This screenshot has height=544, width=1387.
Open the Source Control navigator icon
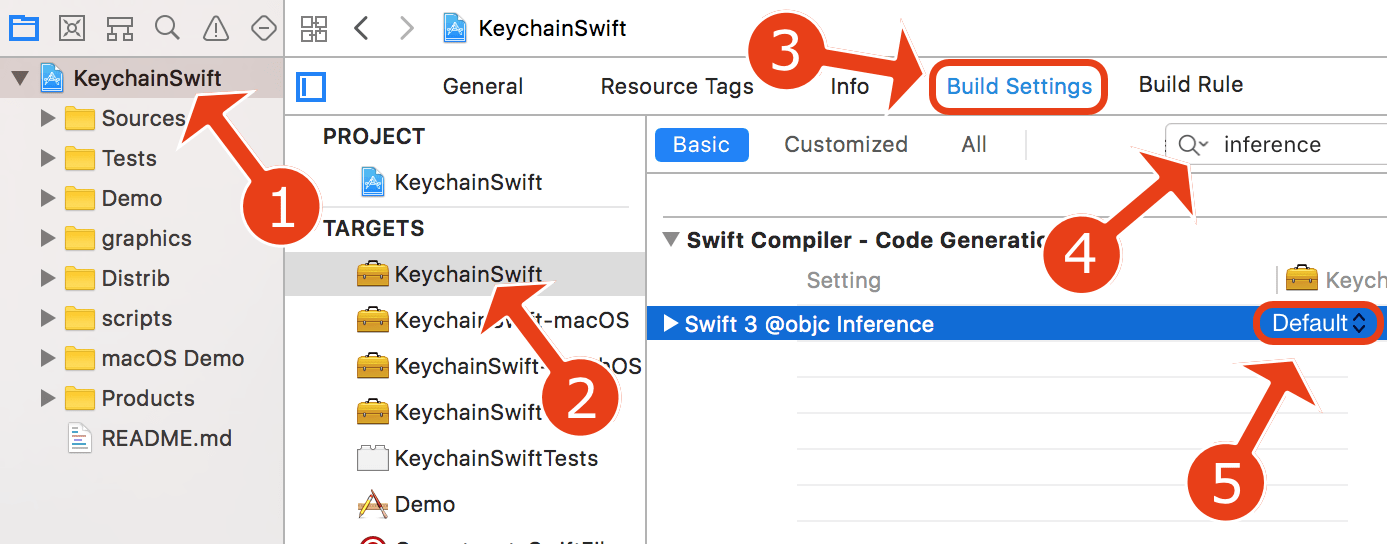tap(71, 28)
